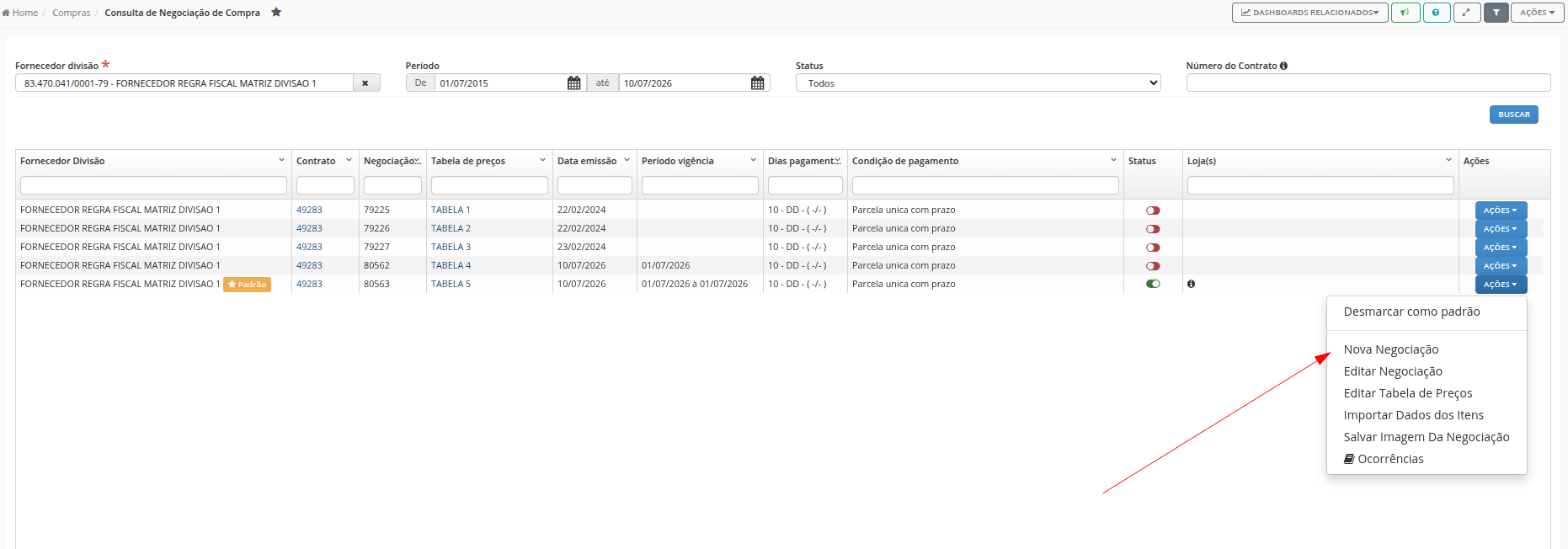Open the Status dropdown showing Todos

pos(978,83)
